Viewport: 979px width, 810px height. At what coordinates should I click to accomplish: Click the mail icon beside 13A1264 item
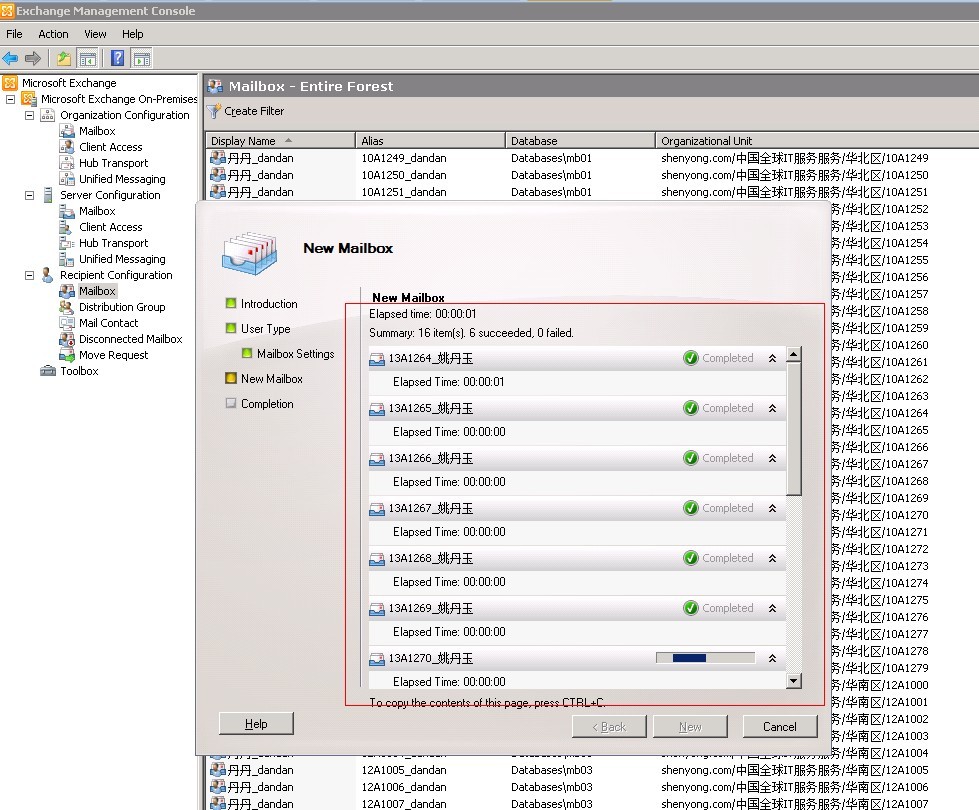tap(377, 358)
